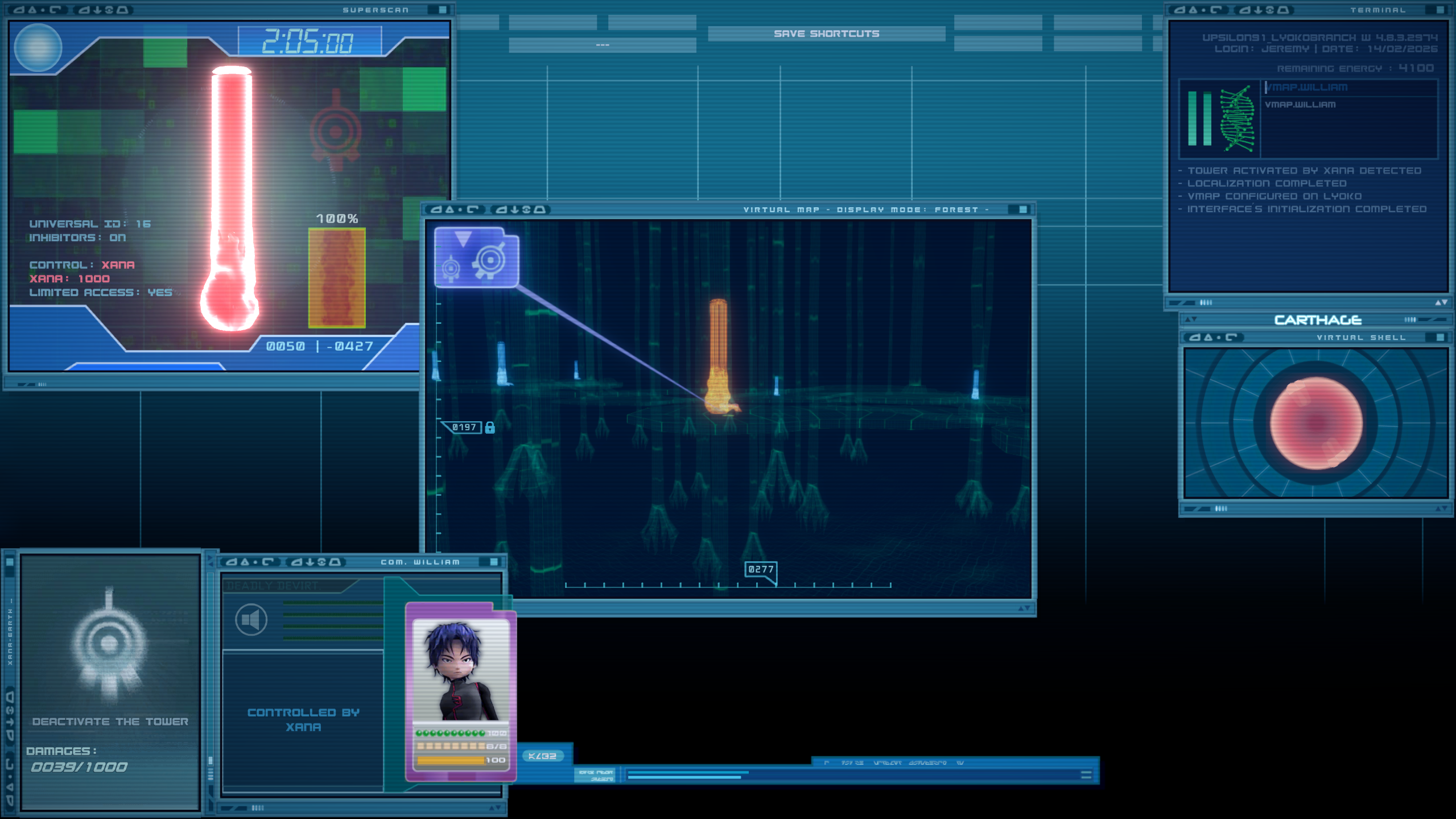This screenshot has height=819, width=1456.
Task: Click the K432 button on the bottom taskbar
Action: (x=543, y=755)
